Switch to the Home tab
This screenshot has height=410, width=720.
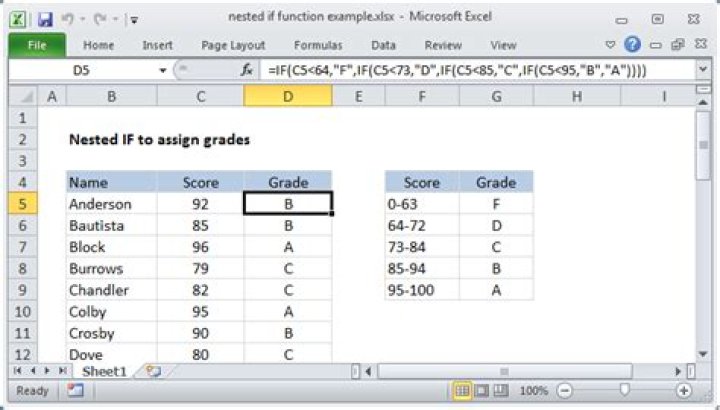(98, 45)
